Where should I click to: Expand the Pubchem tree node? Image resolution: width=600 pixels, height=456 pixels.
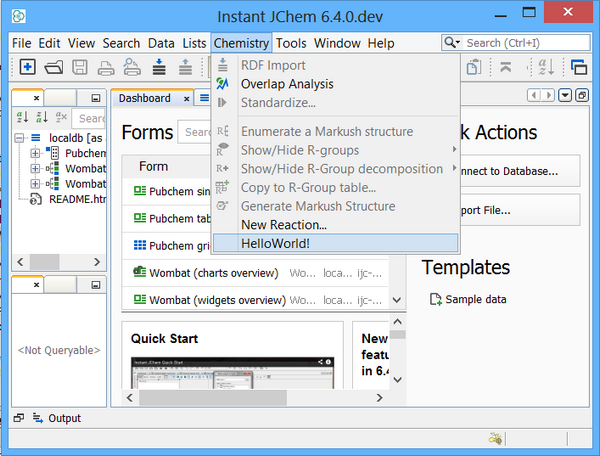[36, 153]
